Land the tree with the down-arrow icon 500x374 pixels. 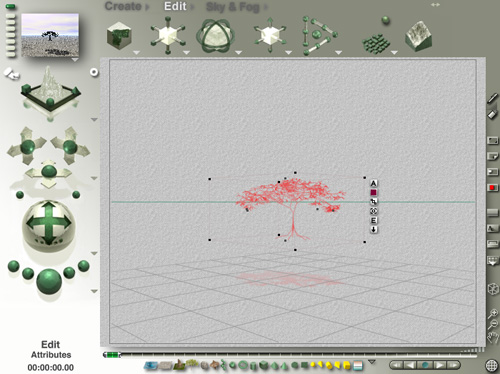point(374,230)
